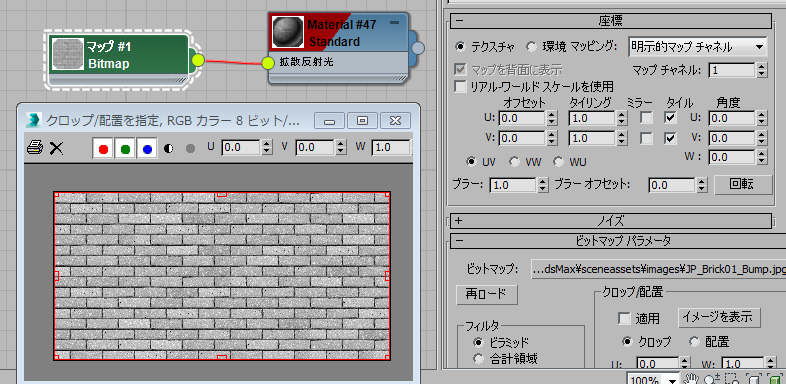Select the 環境 radio button

532,47
